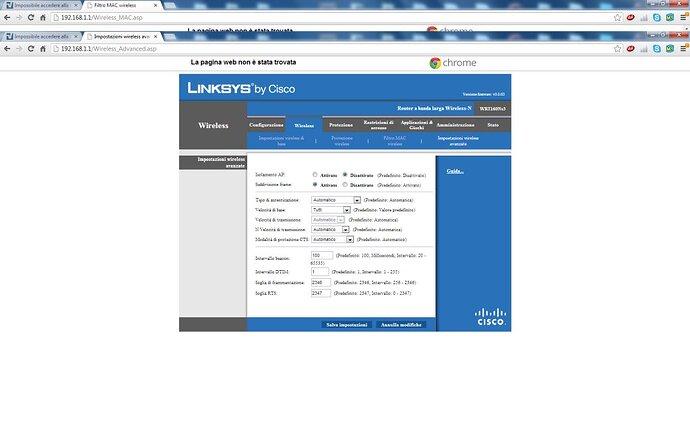This screenshot has width=690, height=431.
Task: Open the Guida help link
Action: click(x=454, y=172)
